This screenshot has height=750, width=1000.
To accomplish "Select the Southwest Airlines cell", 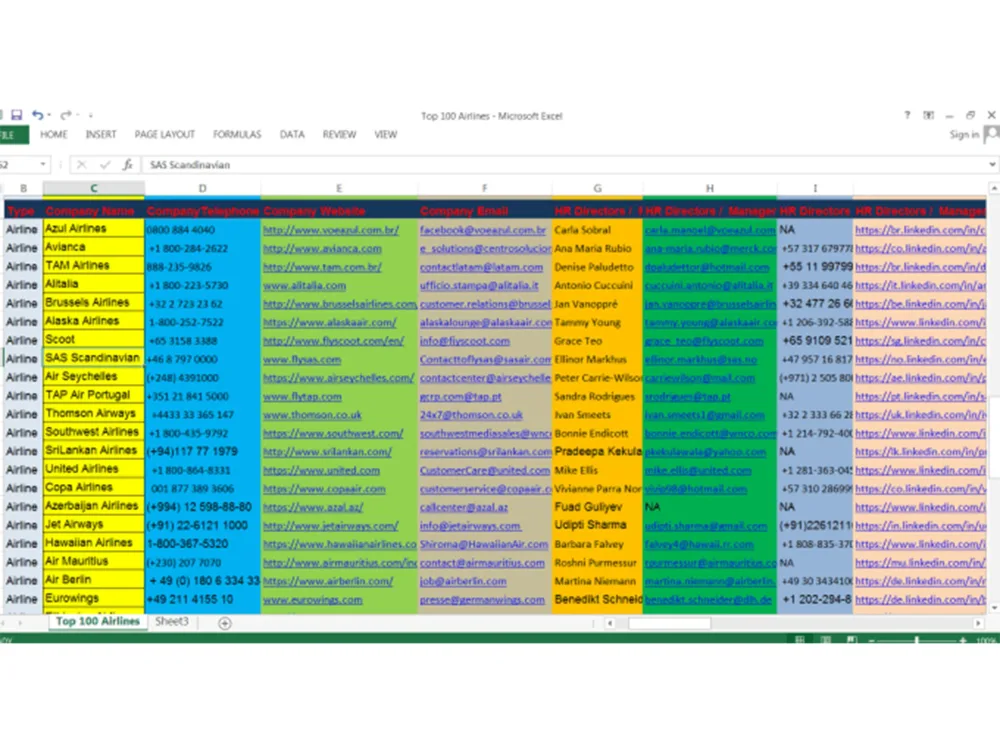I will tap(94, 432).
